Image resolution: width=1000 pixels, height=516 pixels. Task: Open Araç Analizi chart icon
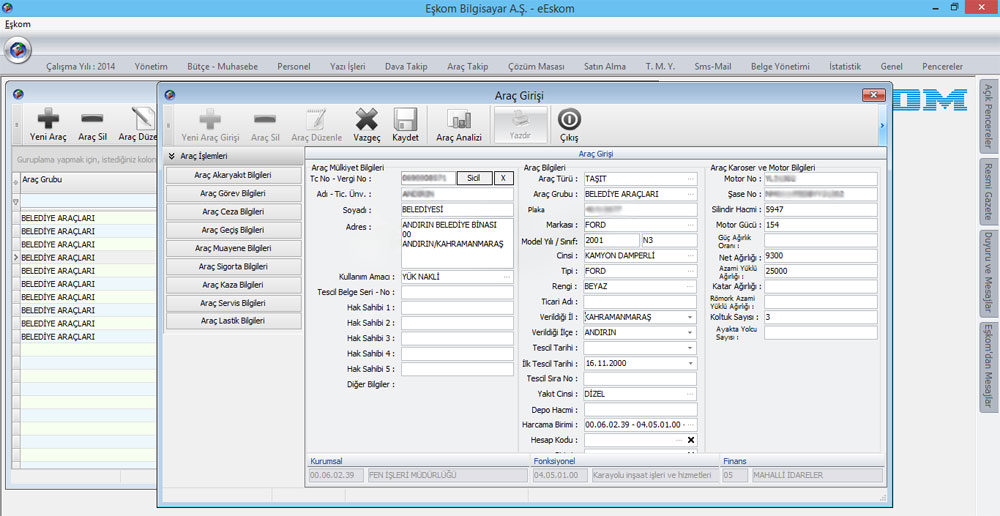pos(459,119)
